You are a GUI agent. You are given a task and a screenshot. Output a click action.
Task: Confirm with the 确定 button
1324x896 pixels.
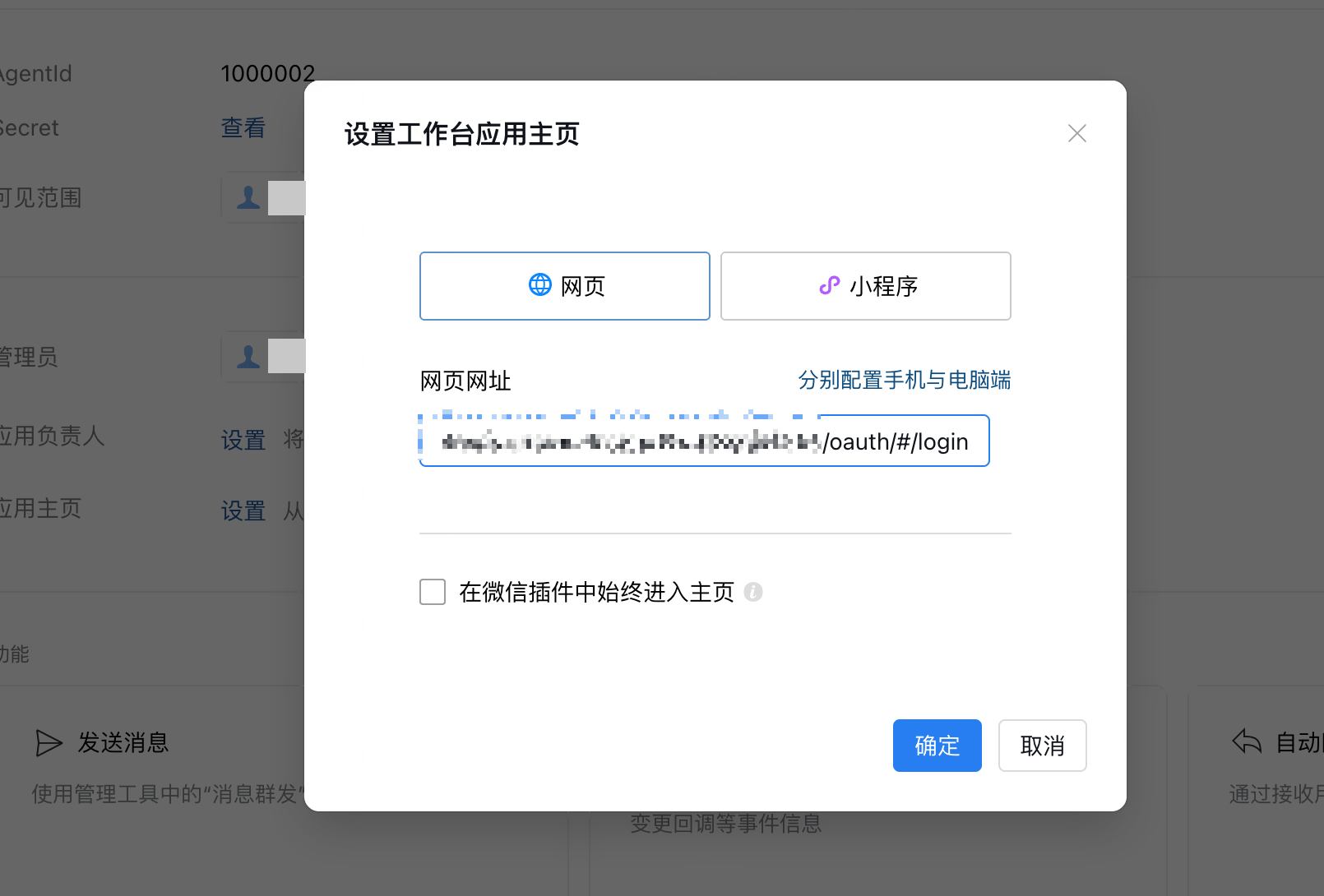click(x=937, y=746)
